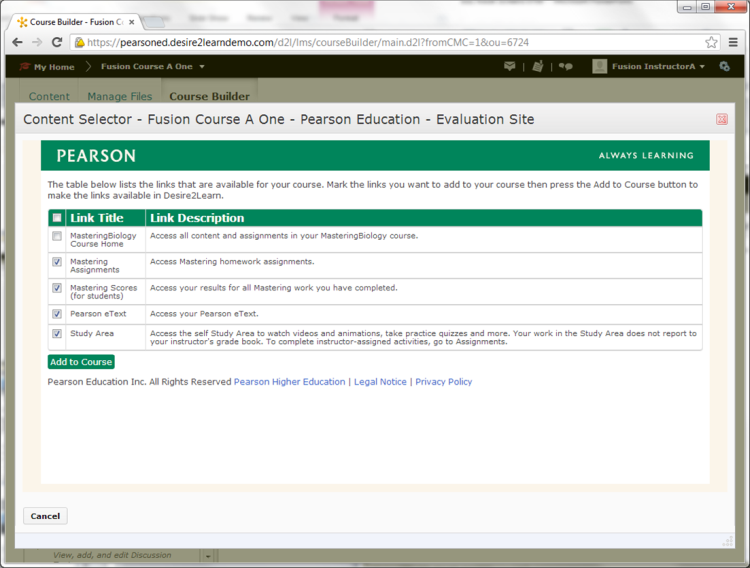Toggle the select-all checkbox in table header
The image size is (750, 568).
click(57, 218)
